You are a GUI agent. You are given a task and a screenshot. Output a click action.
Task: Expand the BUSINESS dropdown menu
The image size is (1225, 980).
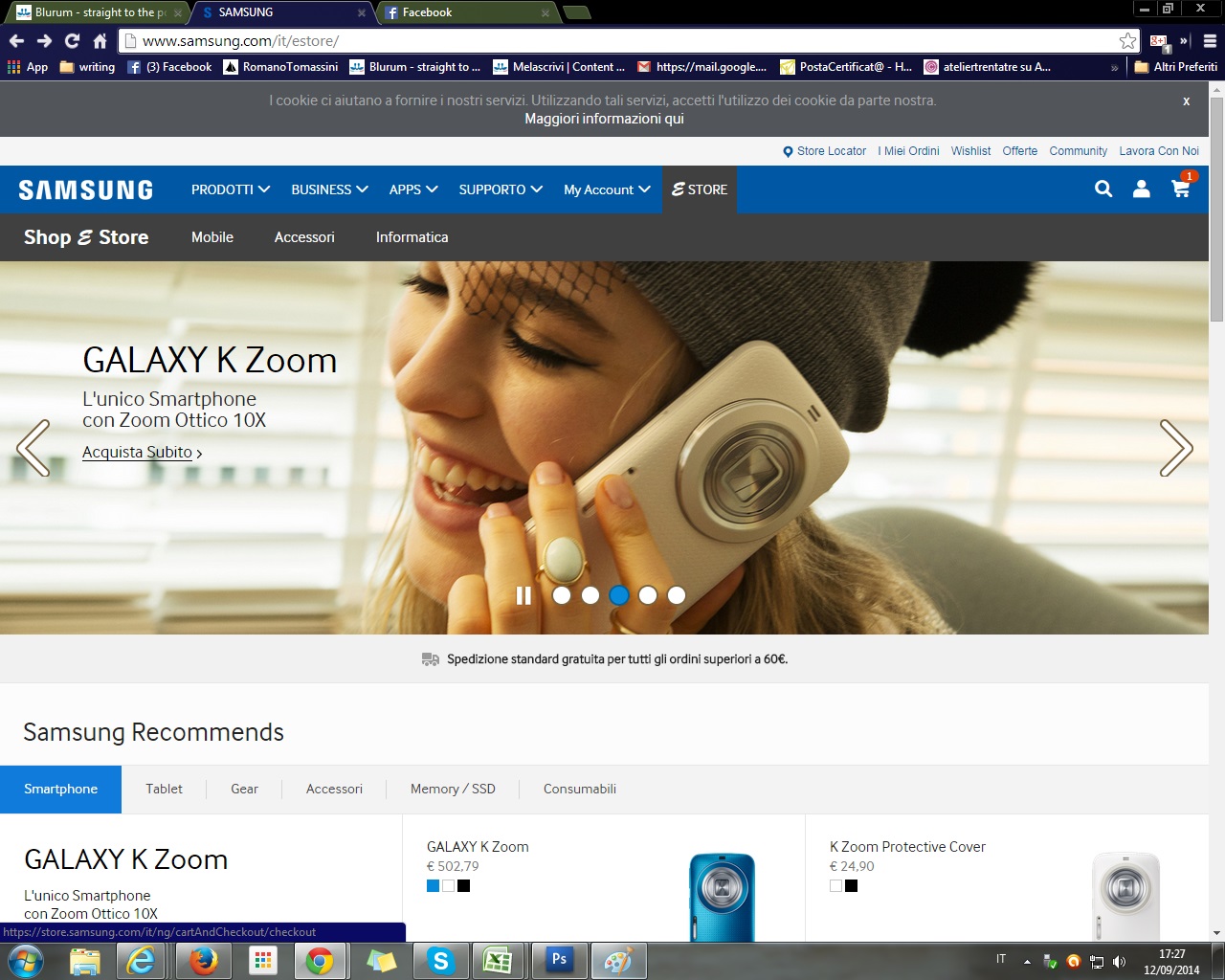point(329,189)
